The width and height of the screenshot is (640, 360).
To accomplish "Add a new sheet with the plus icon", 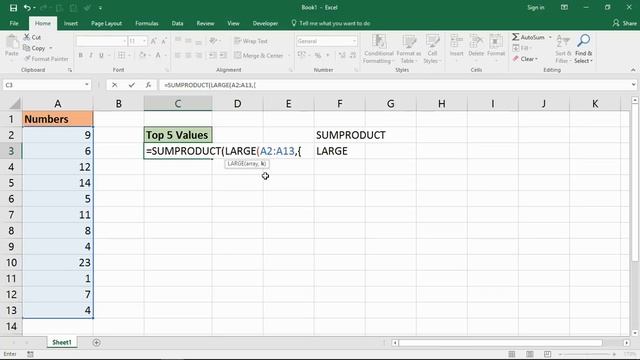I will tap(96, 342).
